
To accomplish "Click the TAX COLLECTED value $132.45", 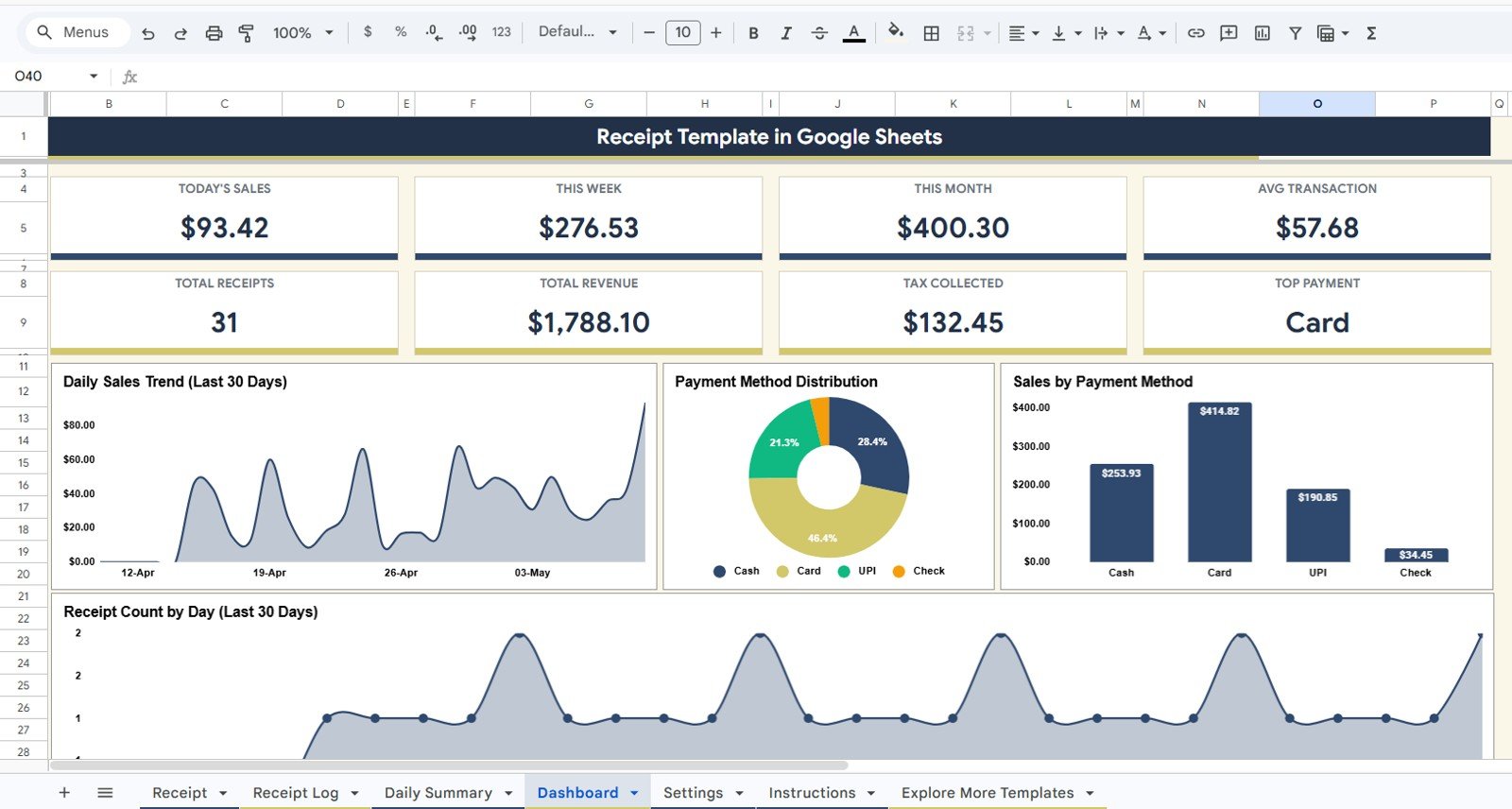I will 953,322.
